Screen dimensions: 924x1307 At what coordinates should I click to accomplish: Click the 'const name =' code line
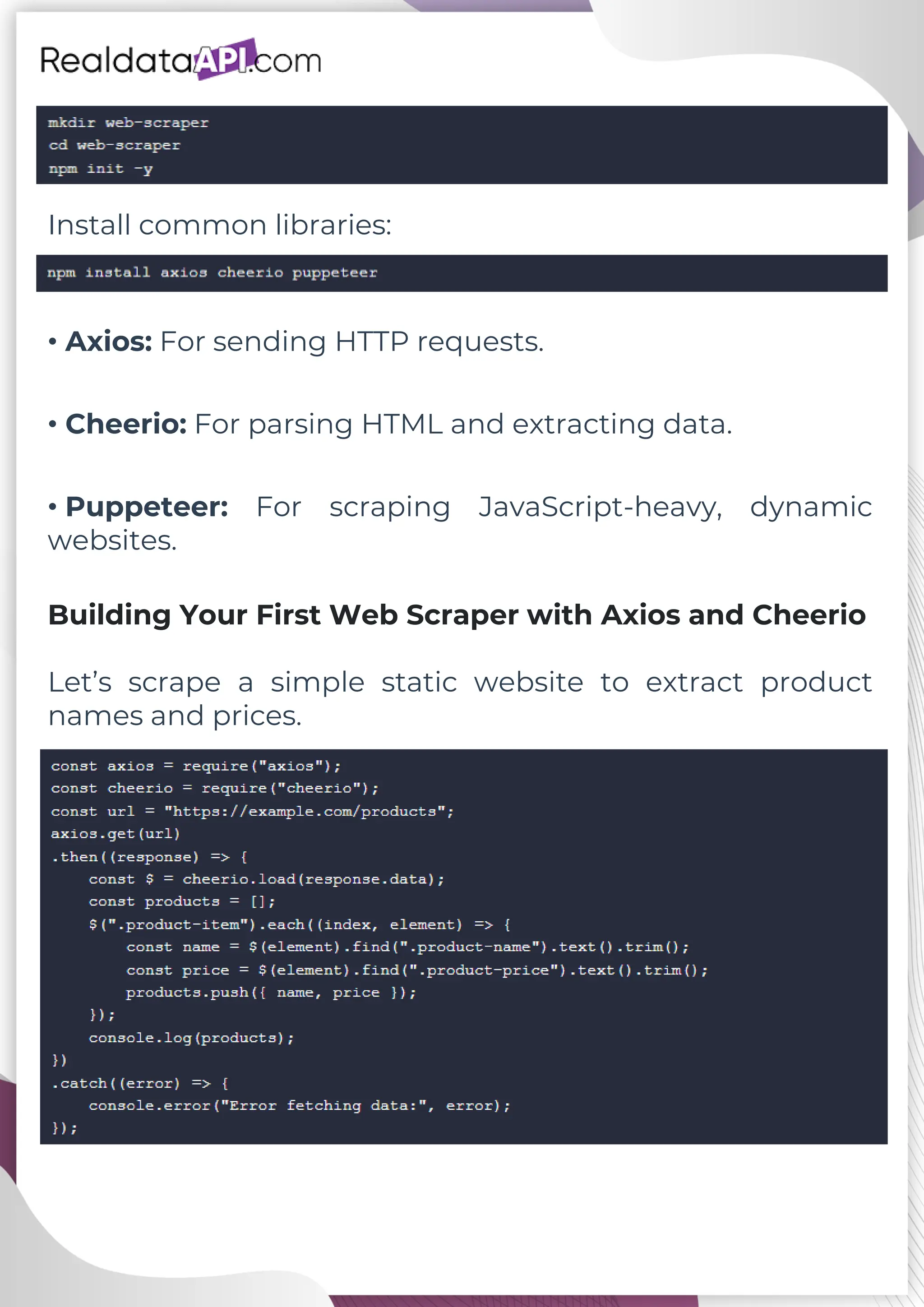pyautogui.click(x=407, y=947)
